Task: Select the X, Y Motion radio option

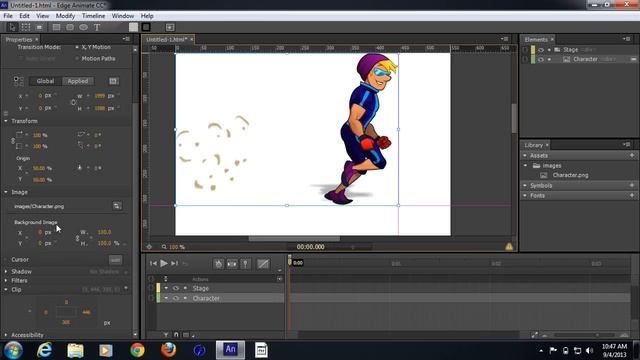Action: tap(77, 47)
